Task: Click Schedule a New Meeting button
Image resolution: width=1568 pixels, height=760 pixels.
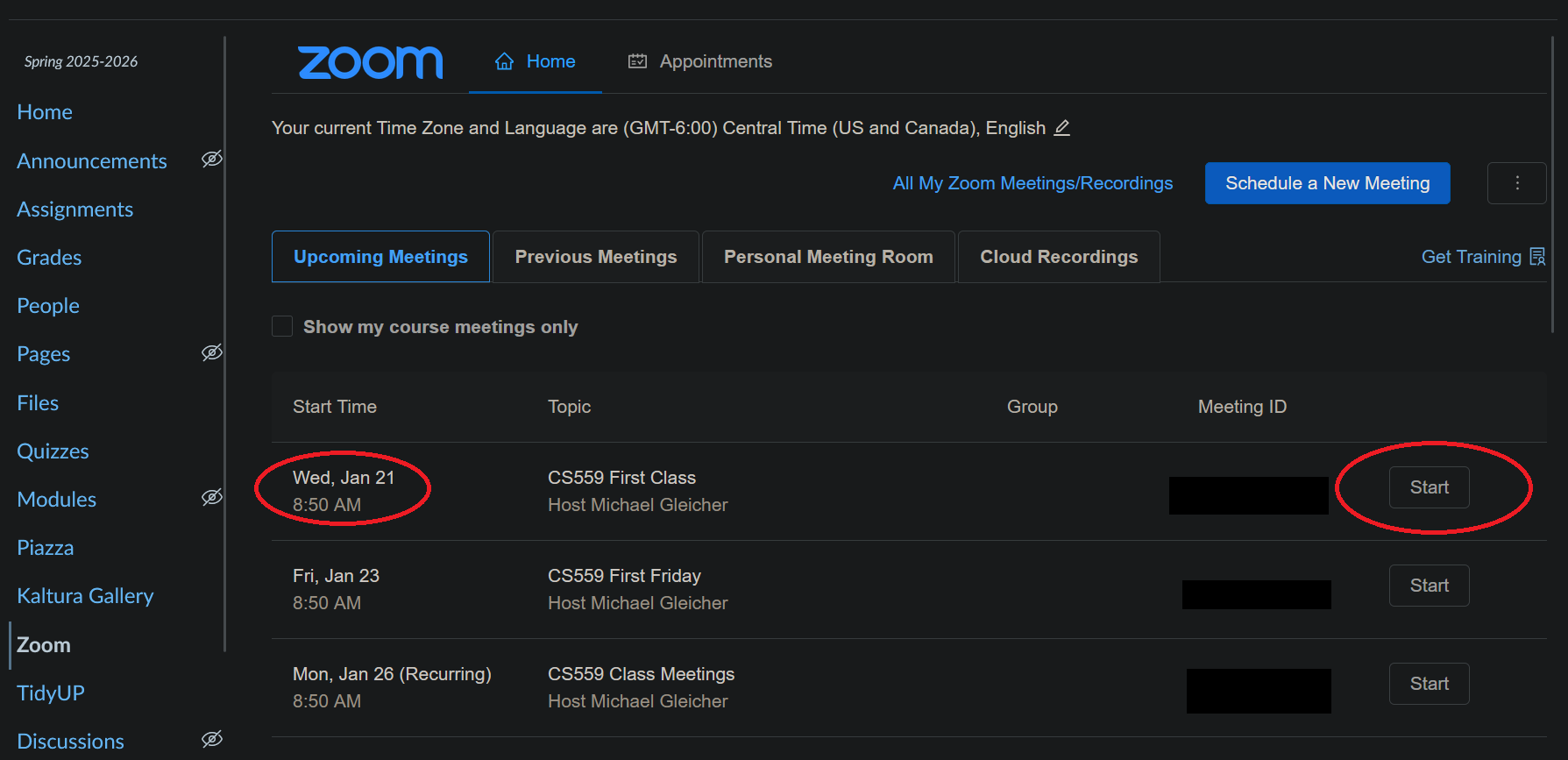Action: coord(1327,183)
